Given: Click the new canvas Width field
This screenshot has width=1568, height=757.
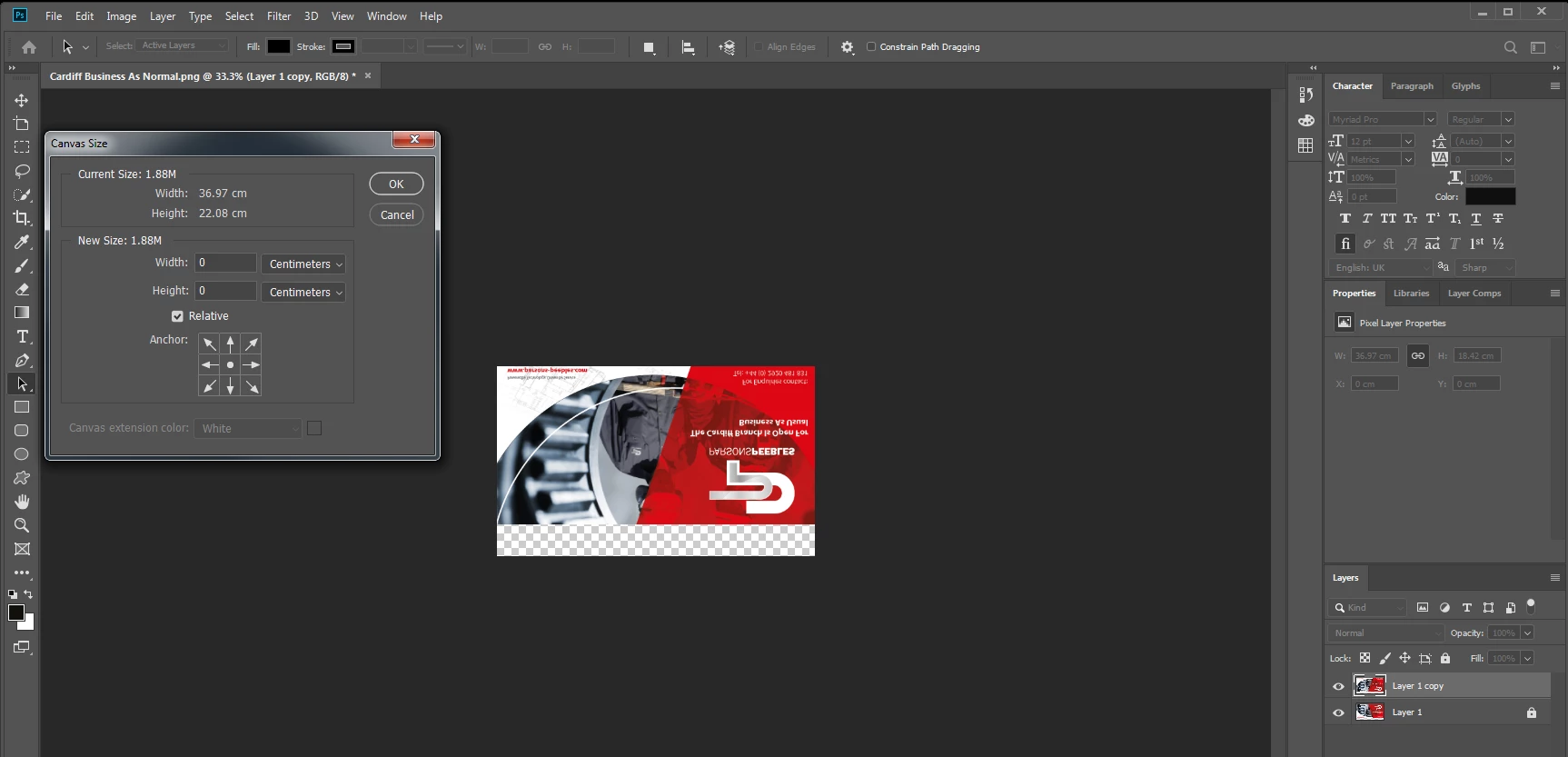Looking at the screenshot, I should pyautogui.click(x=226, y=263).
